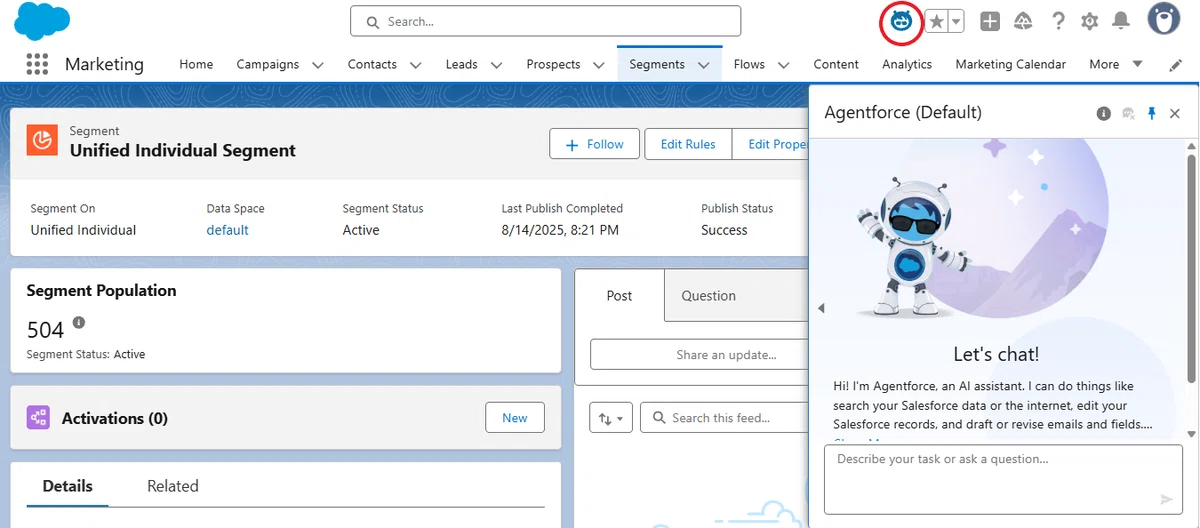Open the Trailhead Guidance Center icon
The height and width of the screenshot is (528, 1200).
1023,21
